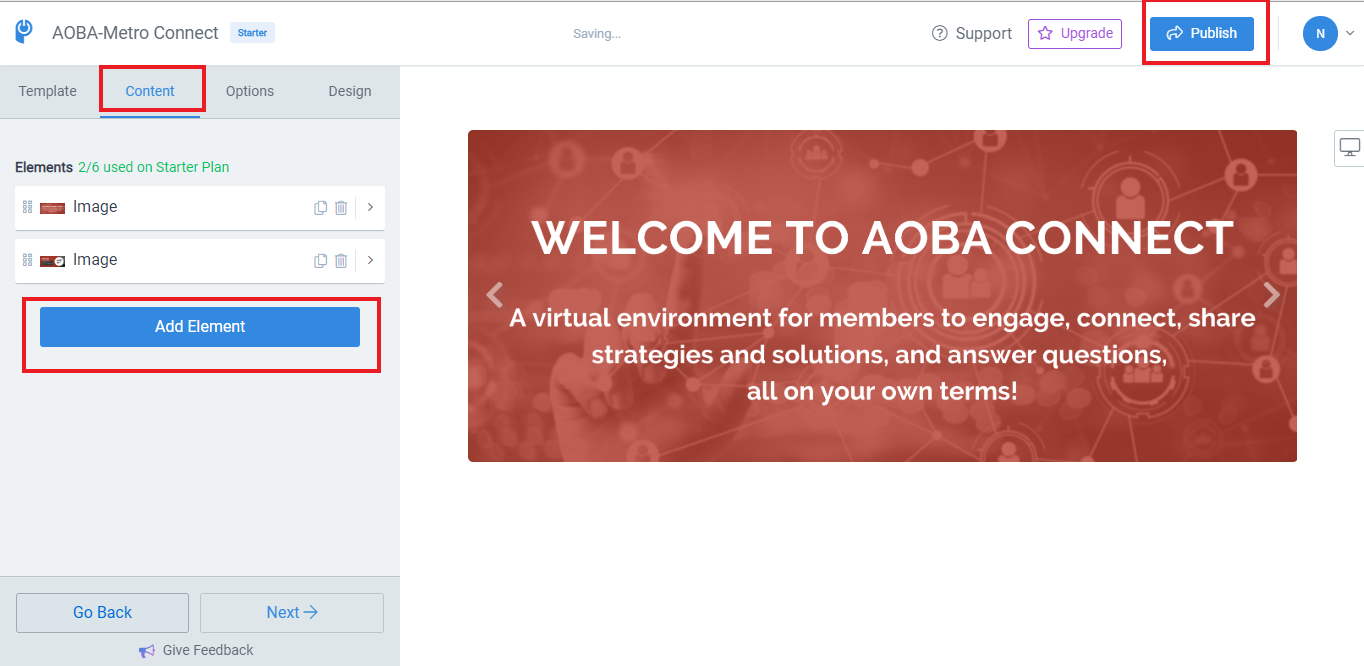Viewport: 1364px width, 666px height.
Task: Click the share arrow icon in Publish
Action: (x=1175, y=33)
